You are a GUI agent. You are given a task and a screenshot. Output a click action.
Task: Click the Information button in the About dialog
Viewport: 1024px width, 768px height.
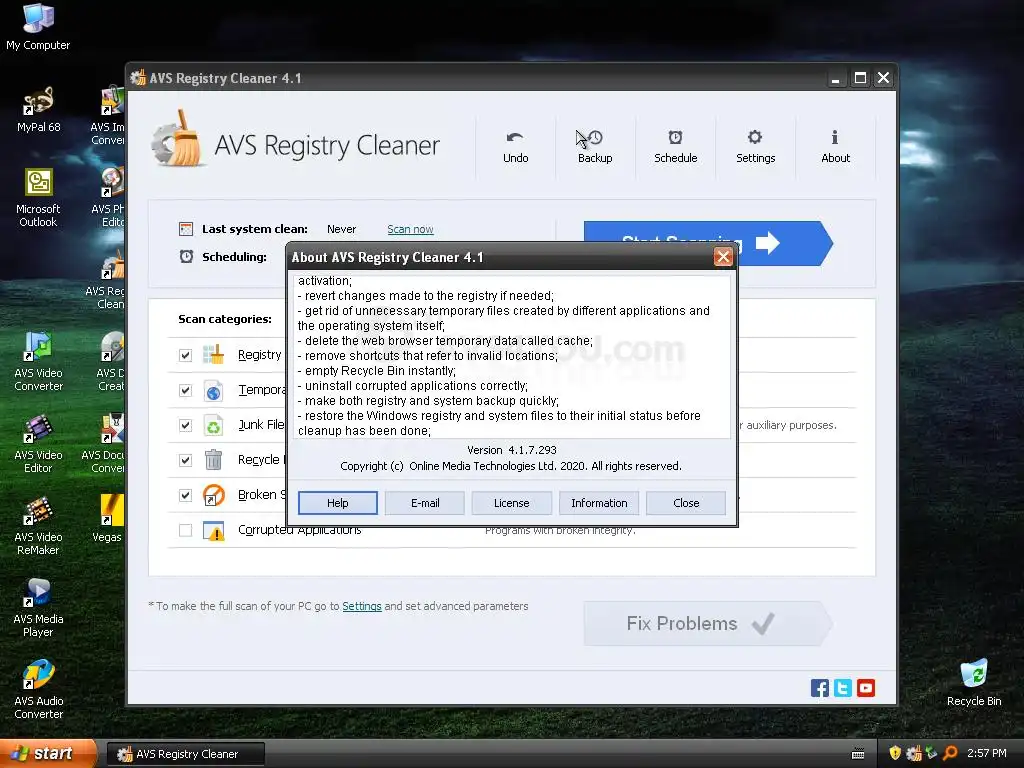(599, 503)
